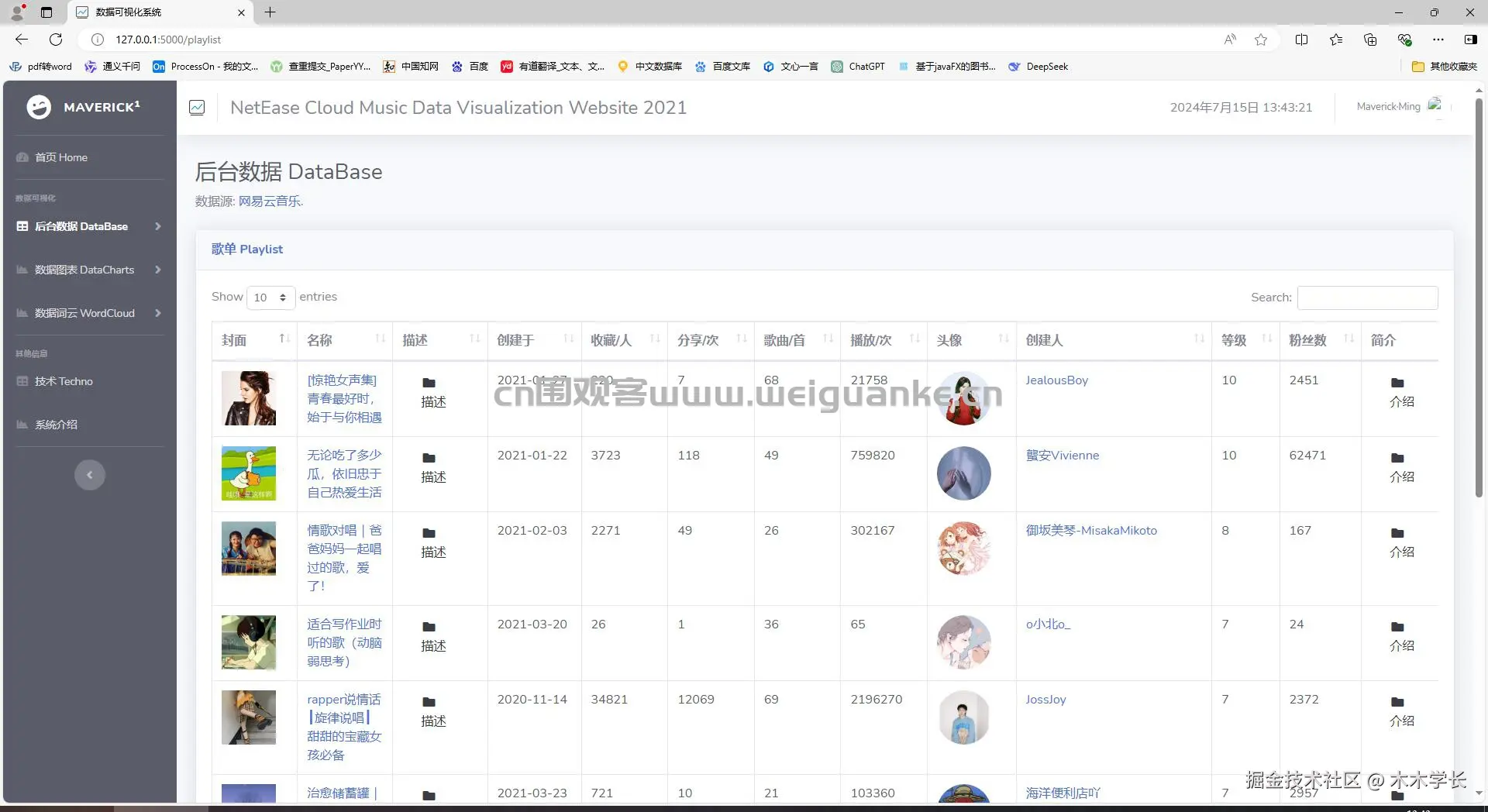The image size is (1488, 812).
Task: Open 介绍 folder icon for 馨安Vivienne row
Action: [1397, 458]
